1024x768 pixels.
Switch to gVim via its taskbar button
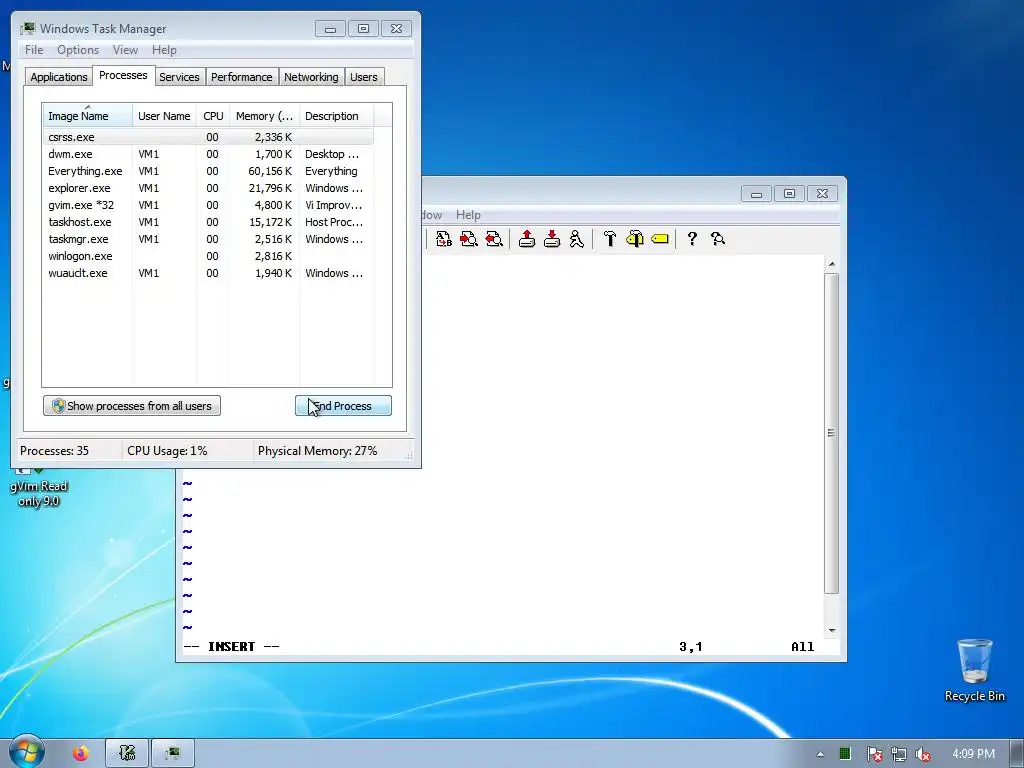127,754
